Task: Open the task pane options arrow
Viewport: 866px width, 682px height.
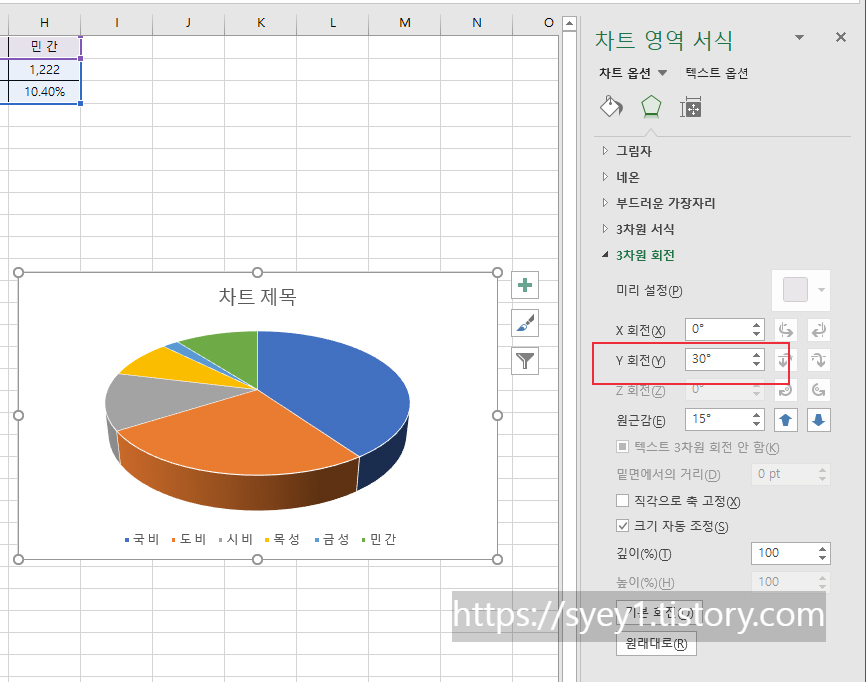Action: tap(799, 38)
